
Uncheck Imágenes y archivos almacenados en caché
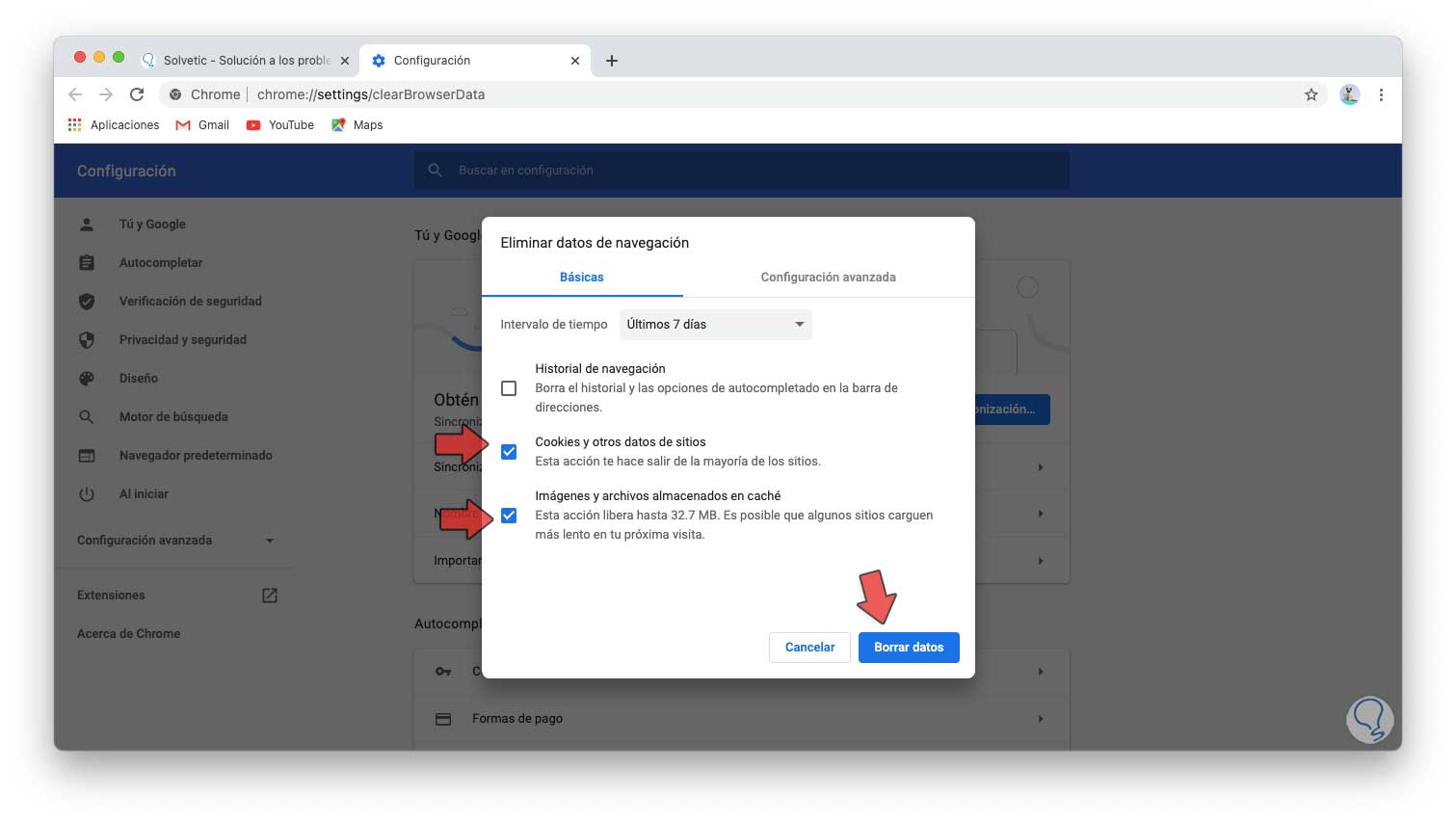[x=509, y=516]
